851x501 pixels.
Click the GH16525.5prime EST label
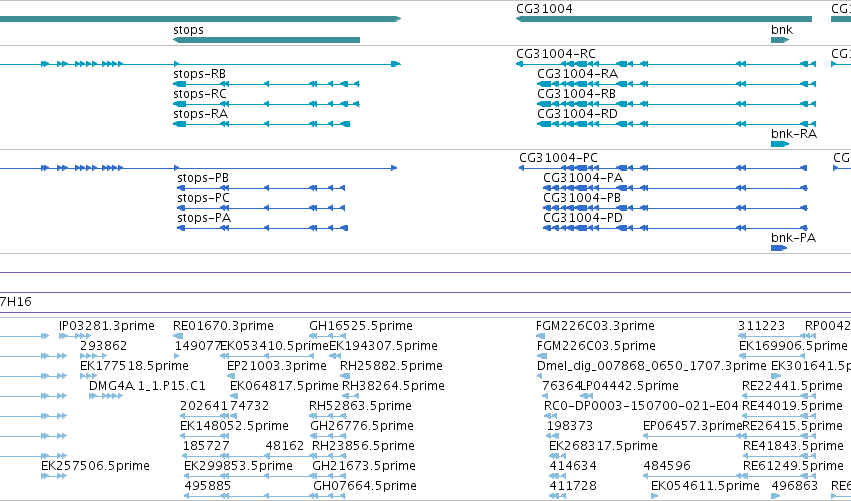click(x=361, y=326)
